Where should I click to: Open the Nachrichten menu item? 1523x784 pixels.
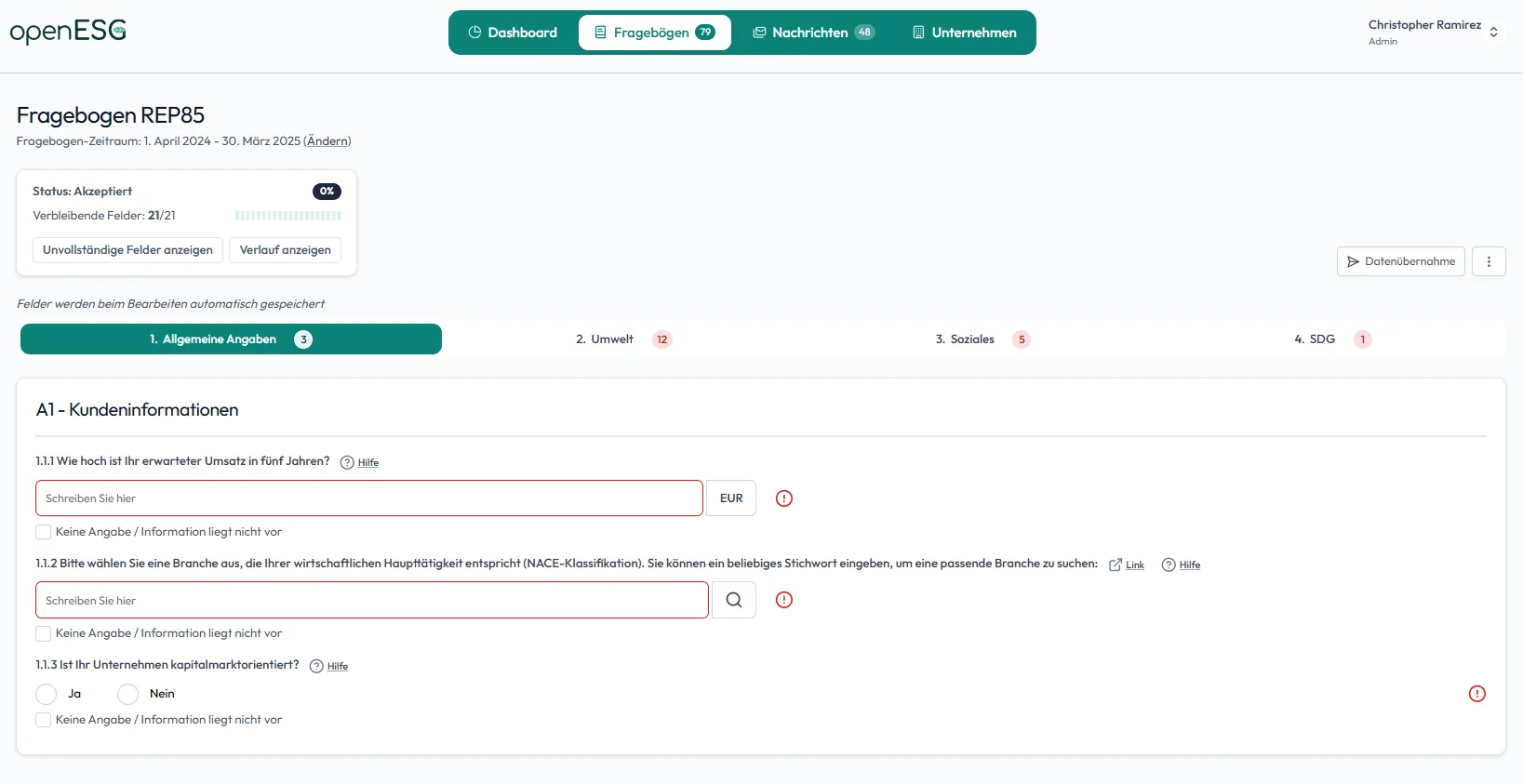pyautogui.click(x=812, y=33)
